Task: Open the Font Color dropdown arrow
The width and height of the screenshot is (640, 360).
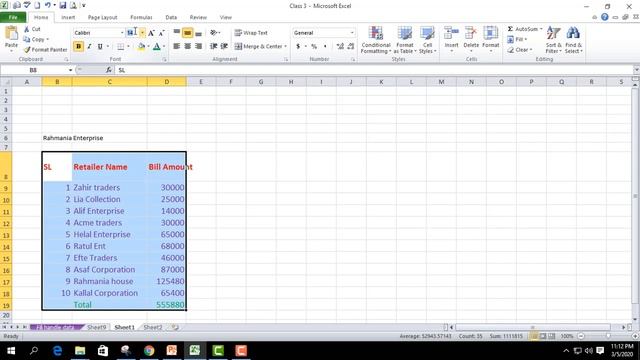Action: pyautogui.click(x=164, y=47)
